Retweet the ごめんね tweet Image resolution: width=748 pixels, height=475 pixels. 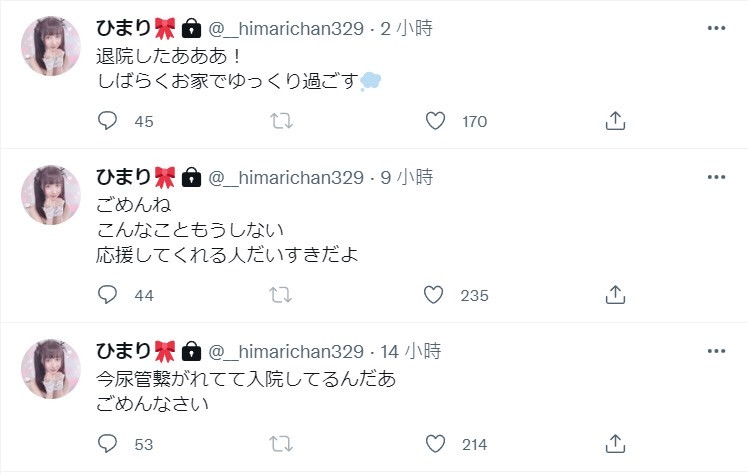coord(281,295)
